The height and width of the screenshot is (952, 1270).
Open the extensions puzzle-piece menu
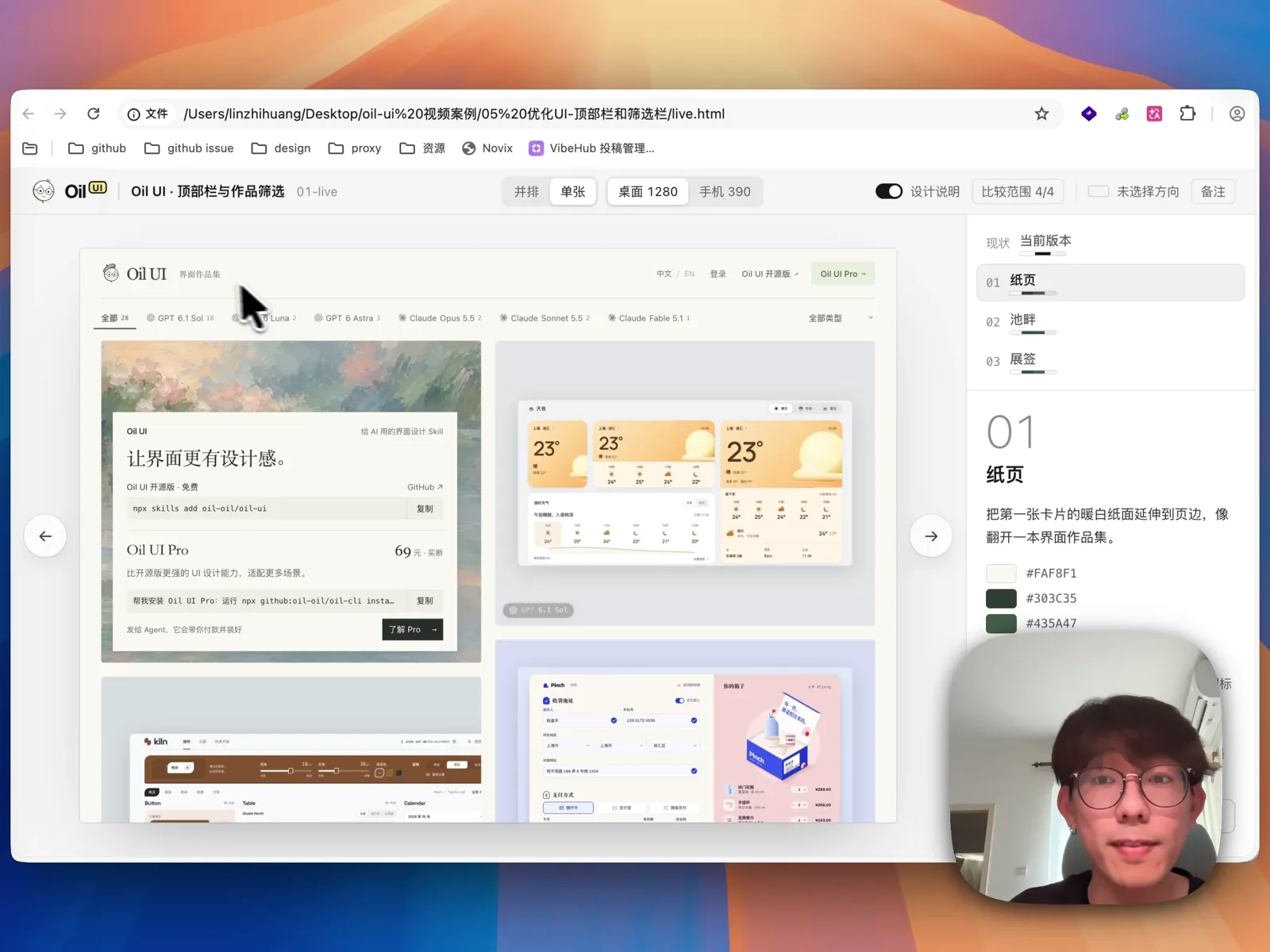click(x=1187, y=113)
